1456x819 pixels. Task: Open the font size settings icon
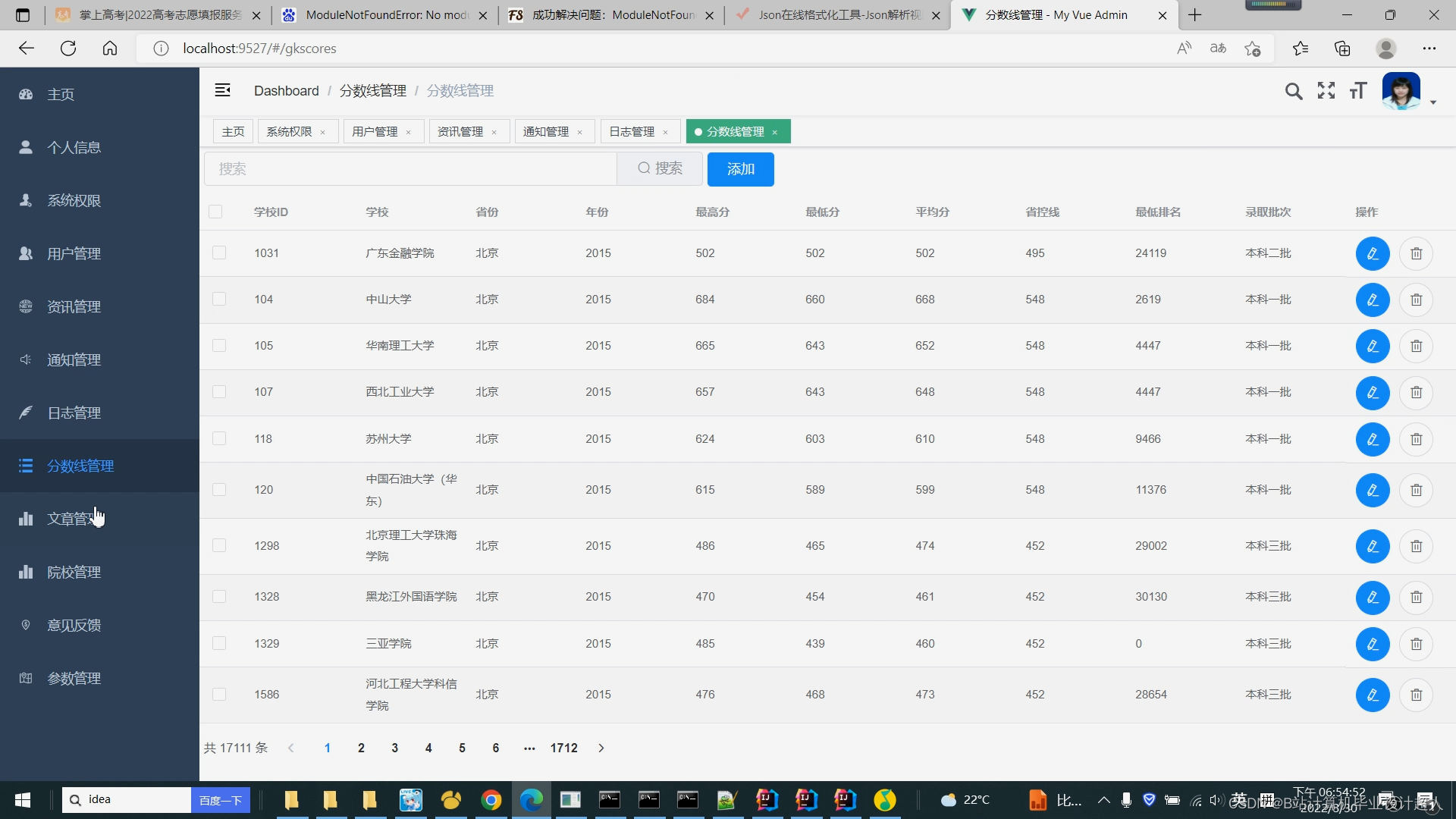pyautogui.click(x=1358, y=91)
